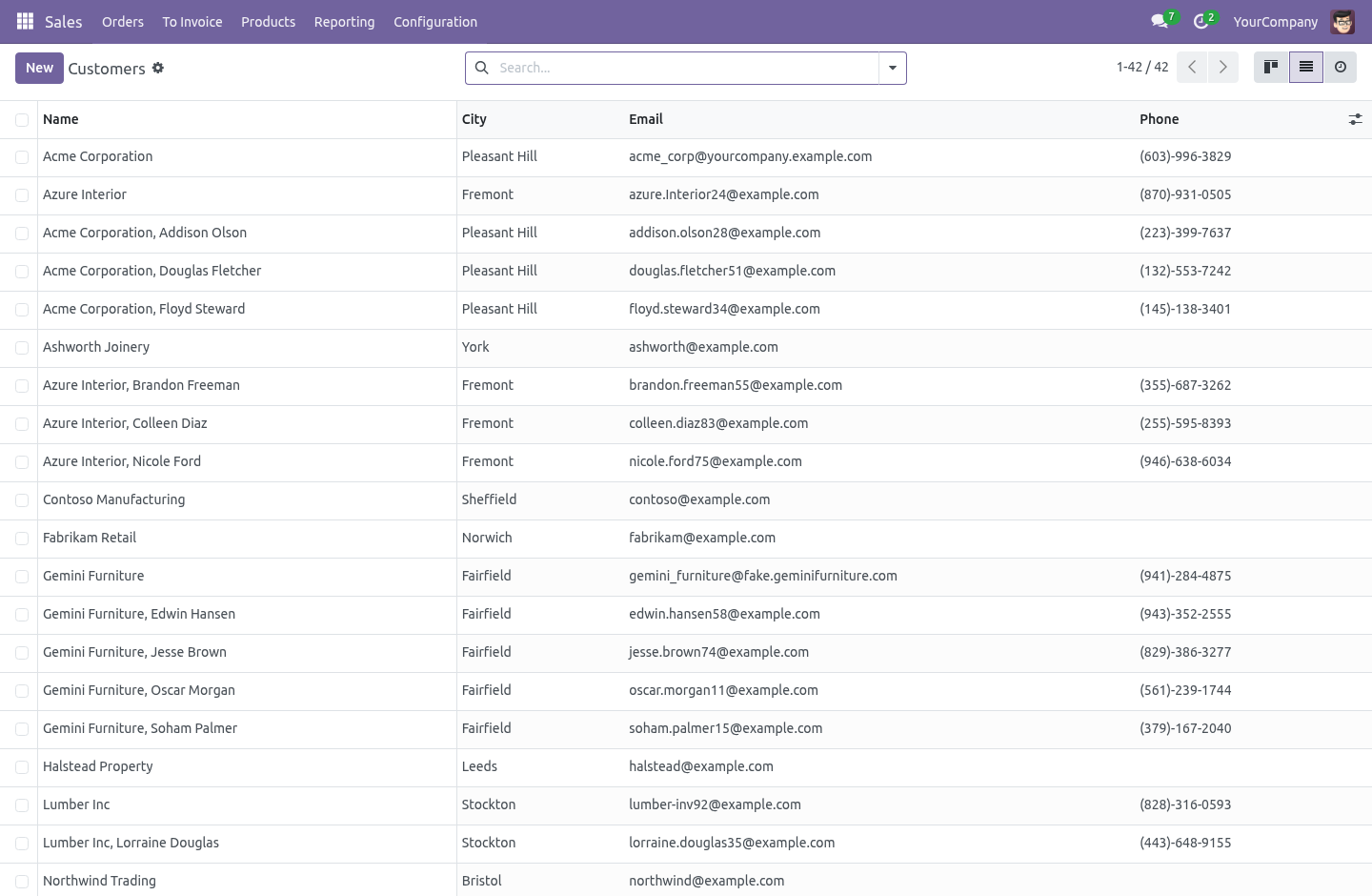
Task: Click email gemini_furniture@fake.geminifurniture.com
Action: tap(763, 576)
